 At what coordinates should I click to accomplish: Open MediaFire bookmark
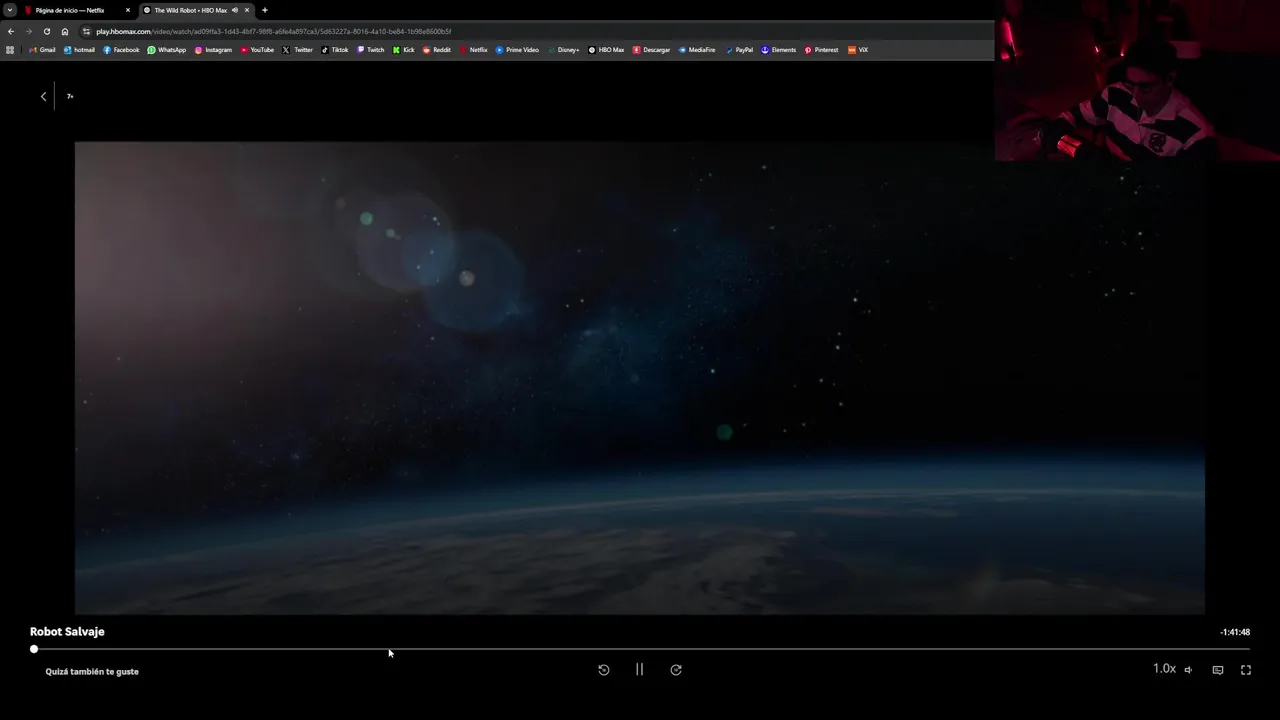click(x=697, y=50)
